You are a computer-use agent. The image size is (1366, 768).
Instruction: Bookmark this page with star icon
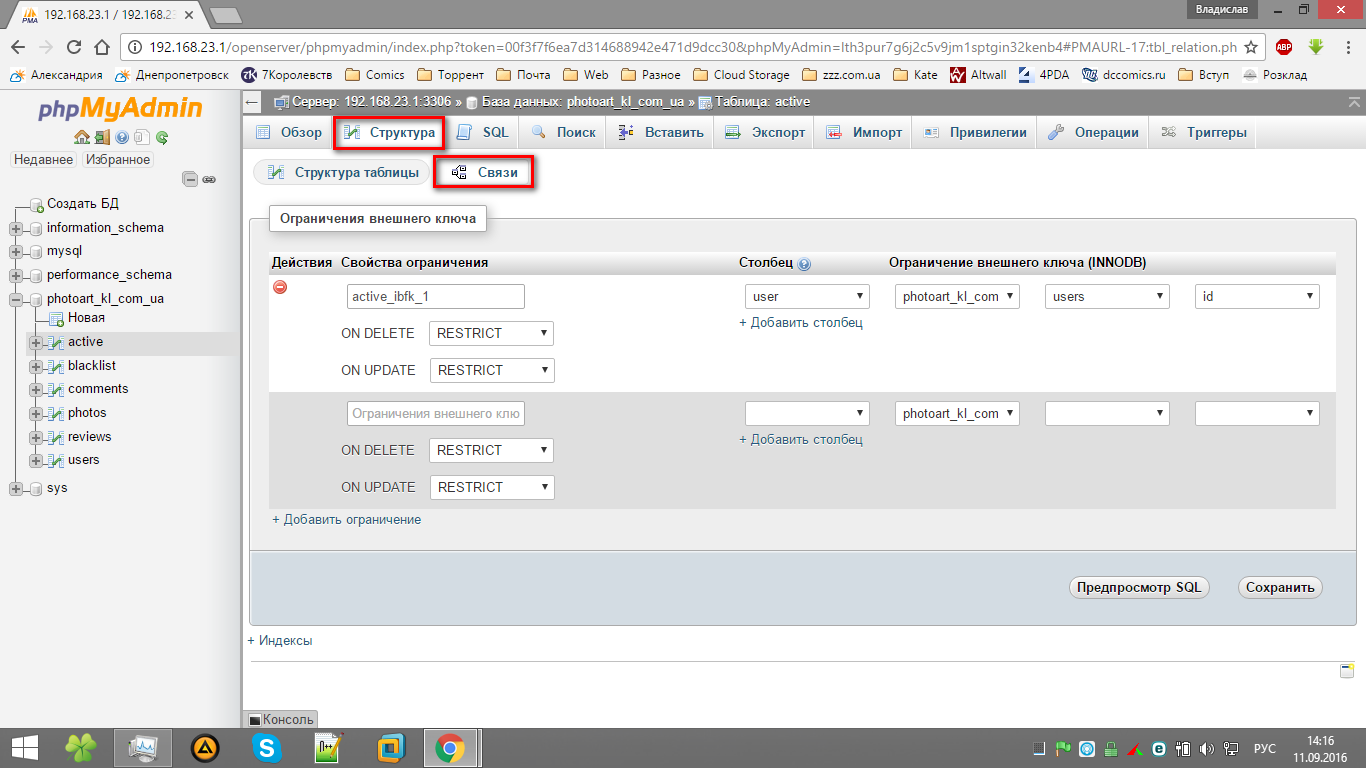1250,47
